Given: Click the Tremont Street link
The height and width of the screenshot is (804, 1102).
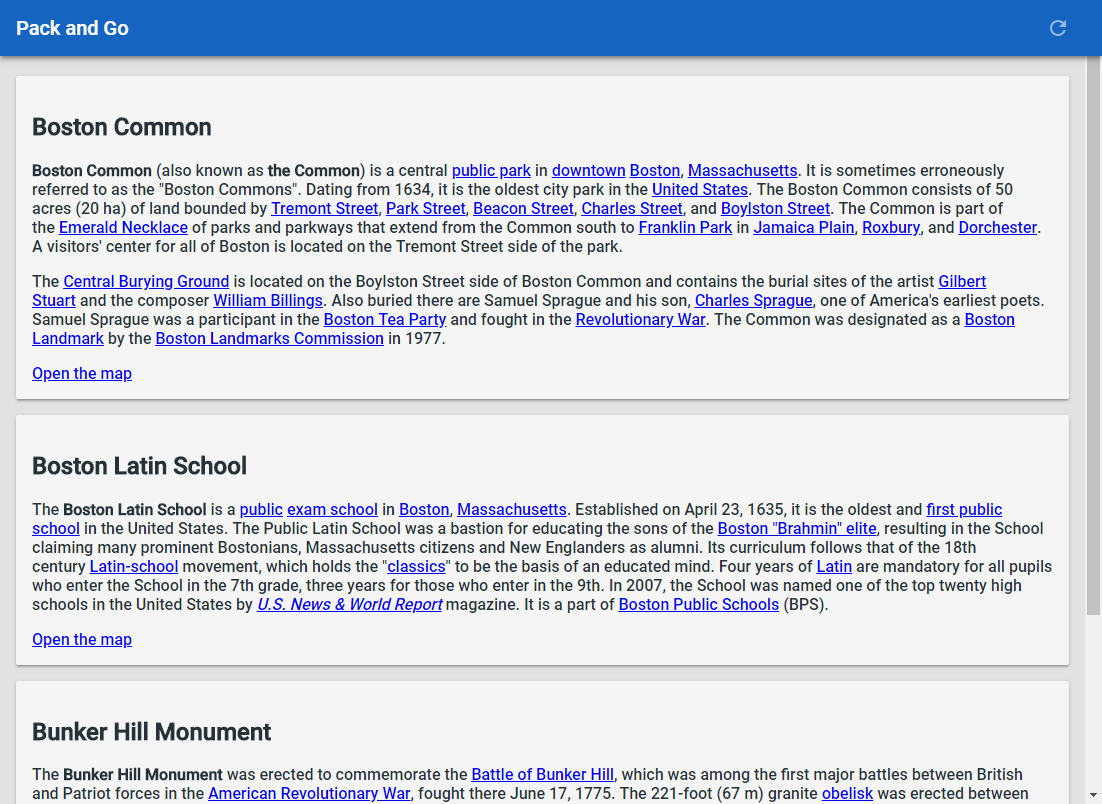Looking at the screenshot, I should 325,209.
